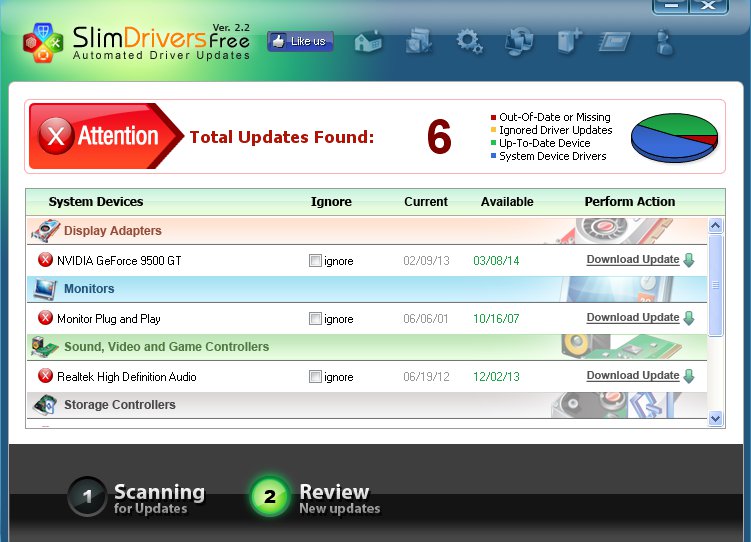The image size is (751, 542).
Task: Click the SlimDrivers logo icon
Action: tap(43, 43)
